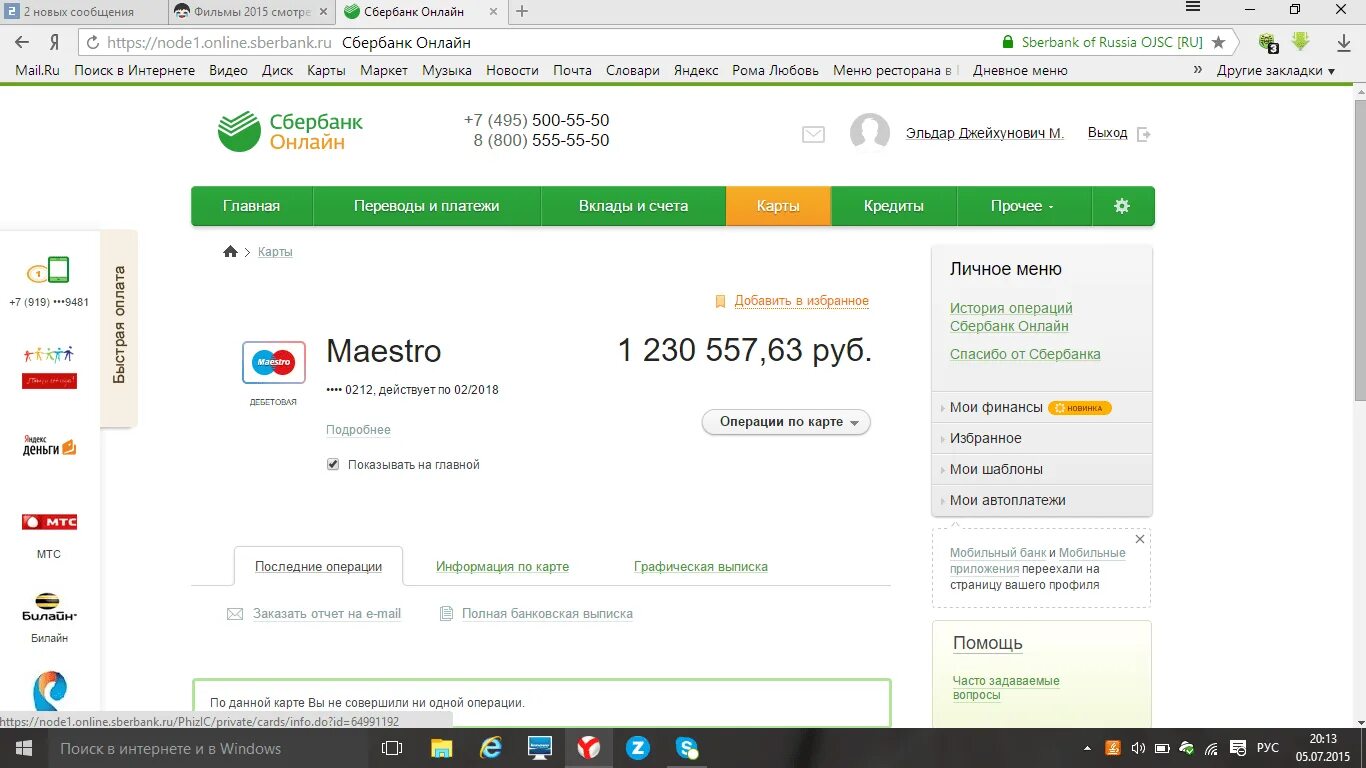Click Заказать отчет на e-mail link
Screen dimensions: 1366x768
pos(327,614)
